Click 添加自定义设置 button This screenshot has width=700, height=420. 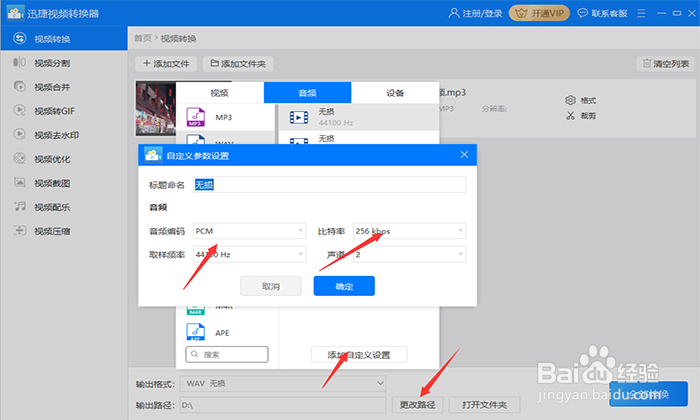coord(359,354)
